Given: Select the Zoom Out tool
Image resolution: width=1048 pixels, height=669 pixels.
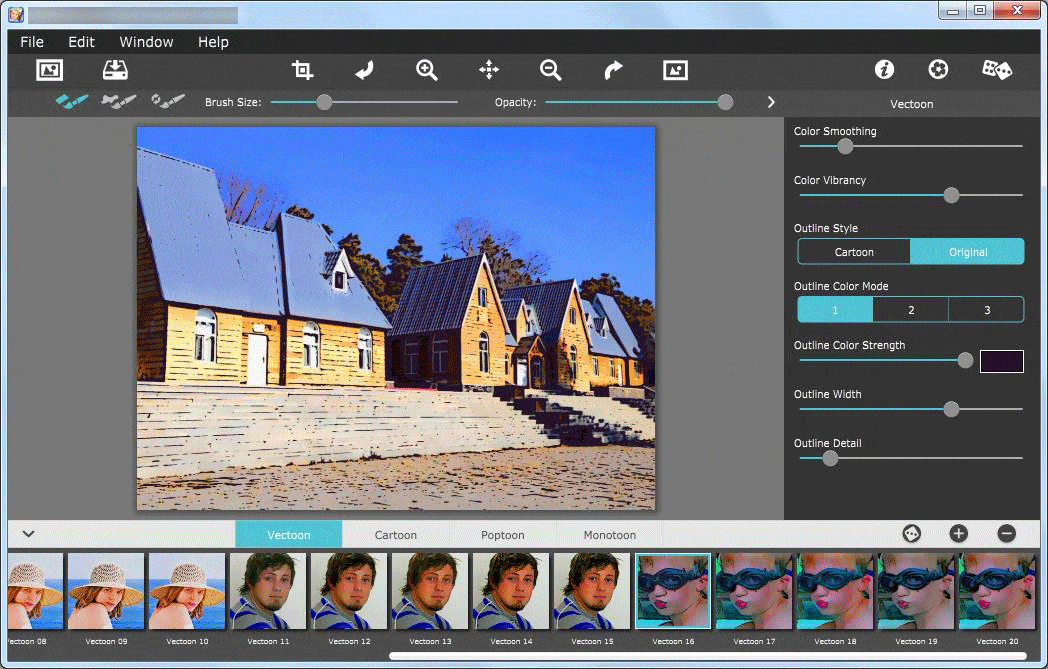Looking at the screenshot, I should click(x=550, y=70).
